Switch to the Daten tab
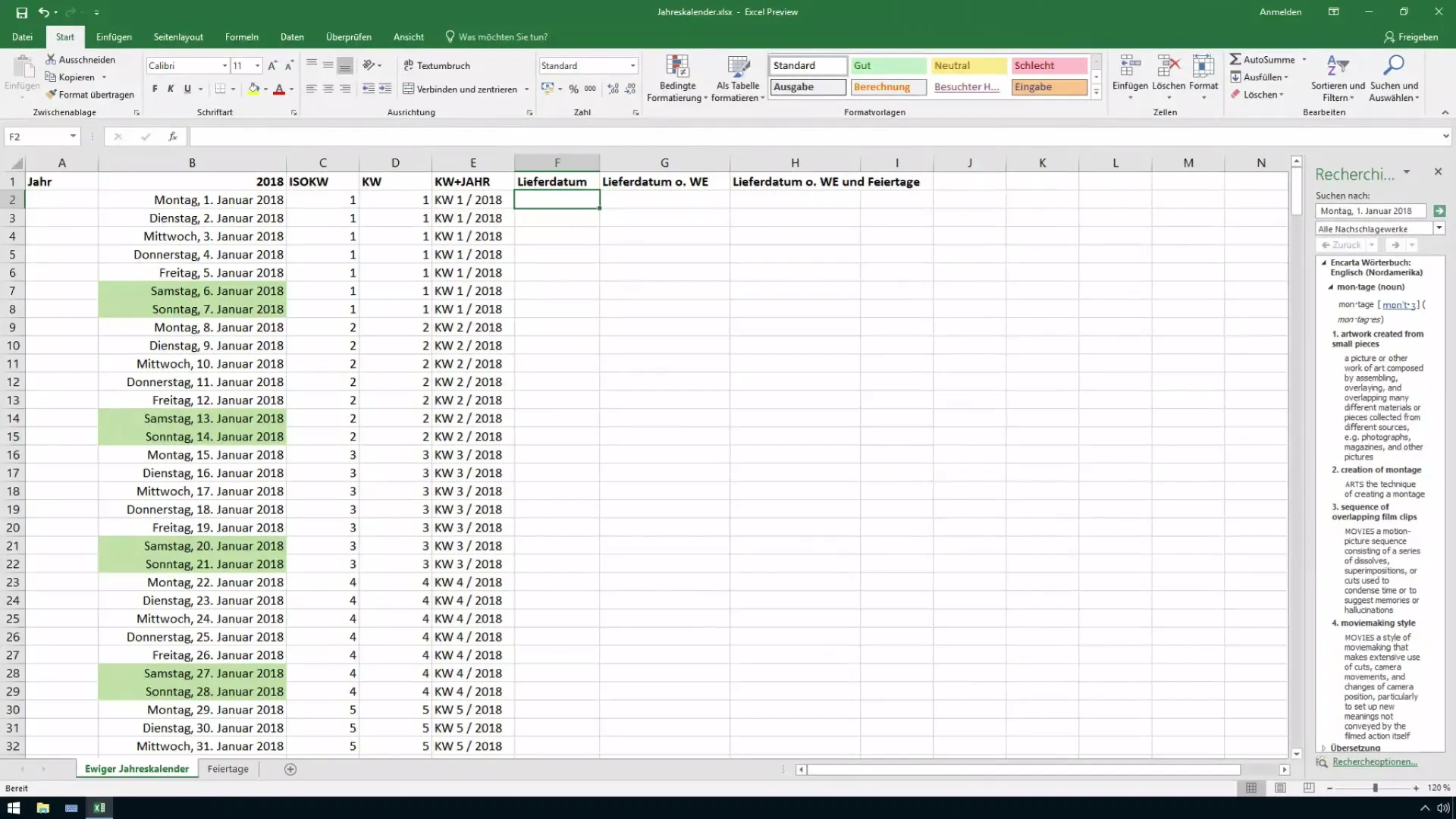1456x819 pixels. coord(292,36)
